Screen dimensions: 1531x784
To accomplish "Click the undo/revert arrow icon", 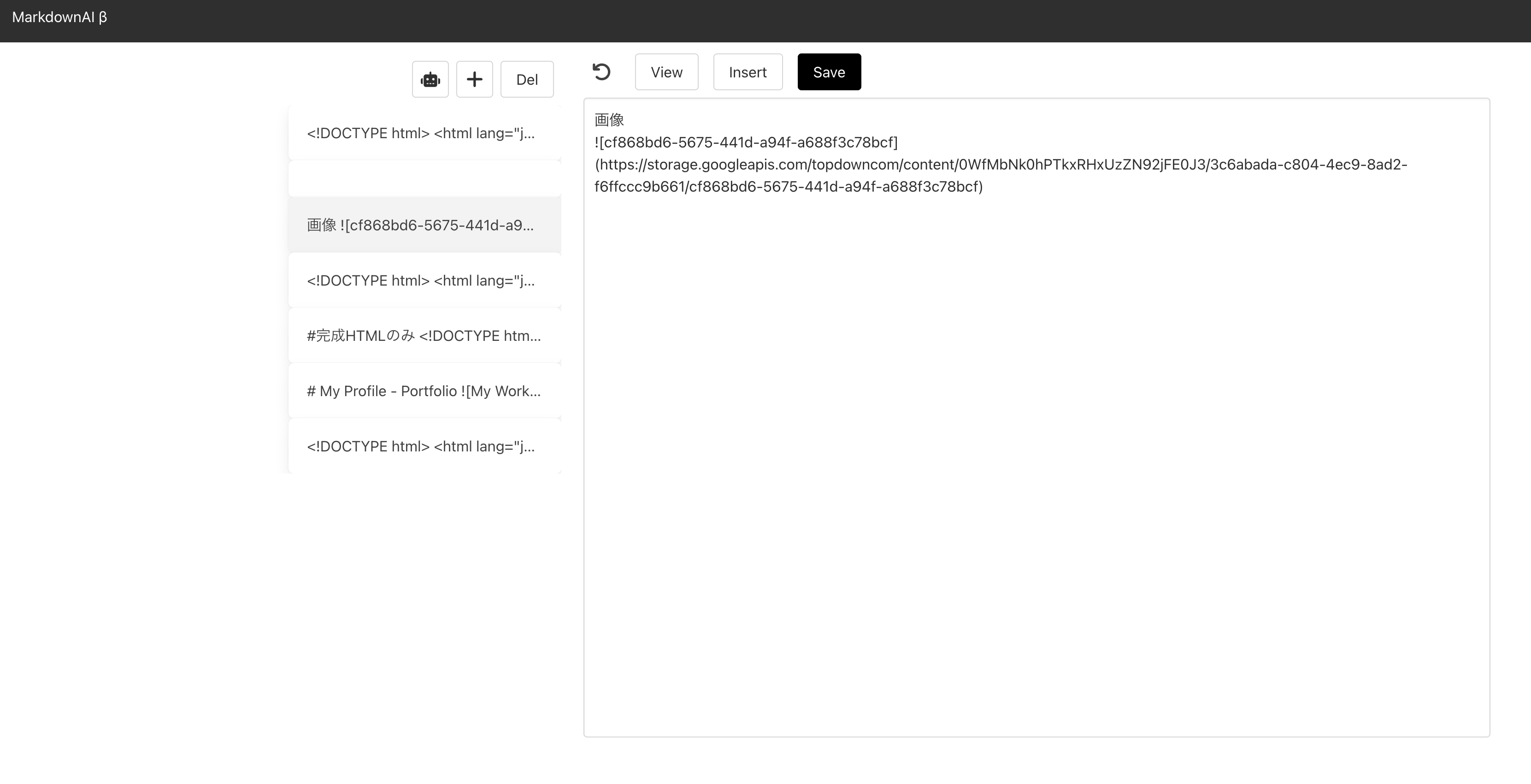I will 601,72.
